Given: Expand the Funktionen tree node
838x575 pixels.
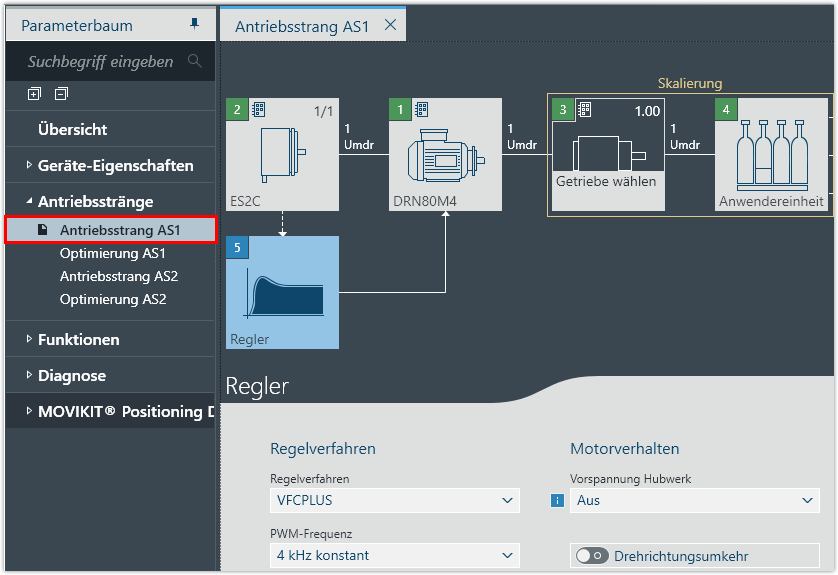Looking at the screenshot, I should tap(29, 340).
